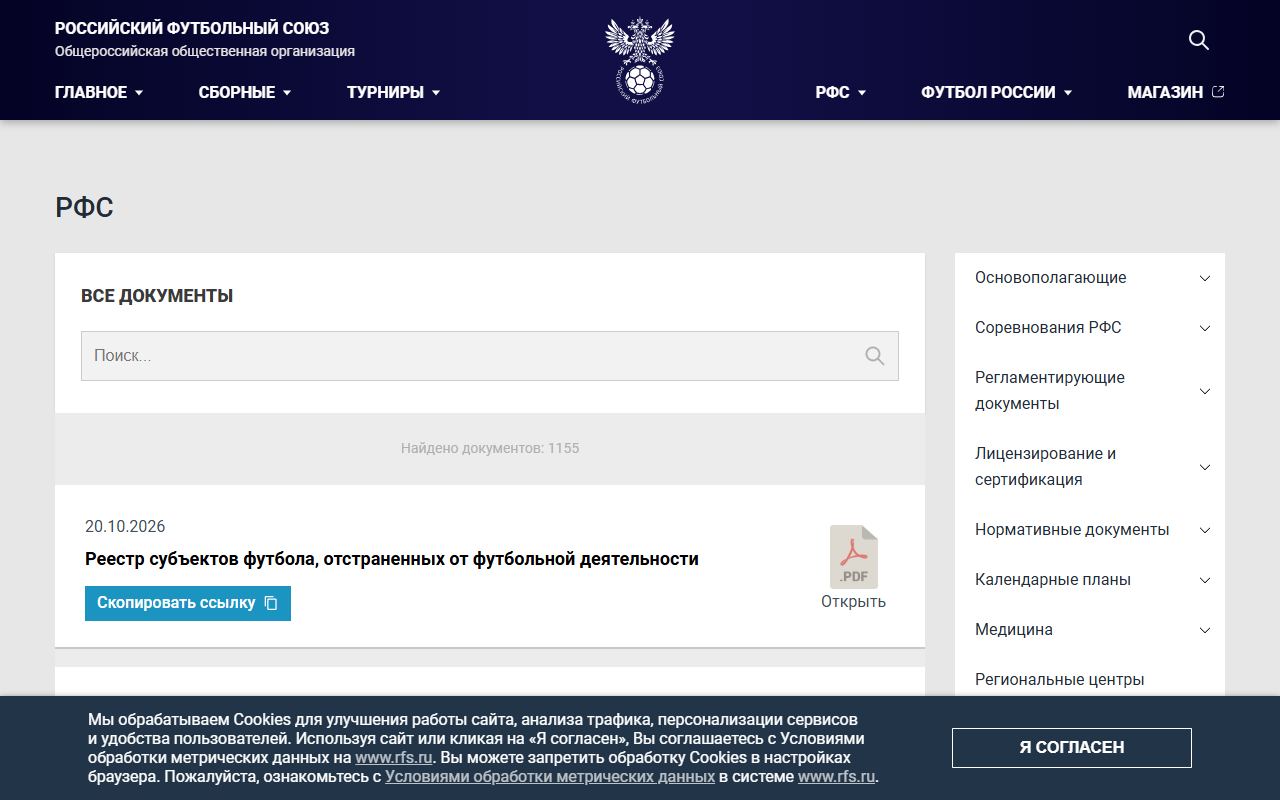
Task: Open the ГЛАВНОЕ navigation menu
Action: (99, 92)
